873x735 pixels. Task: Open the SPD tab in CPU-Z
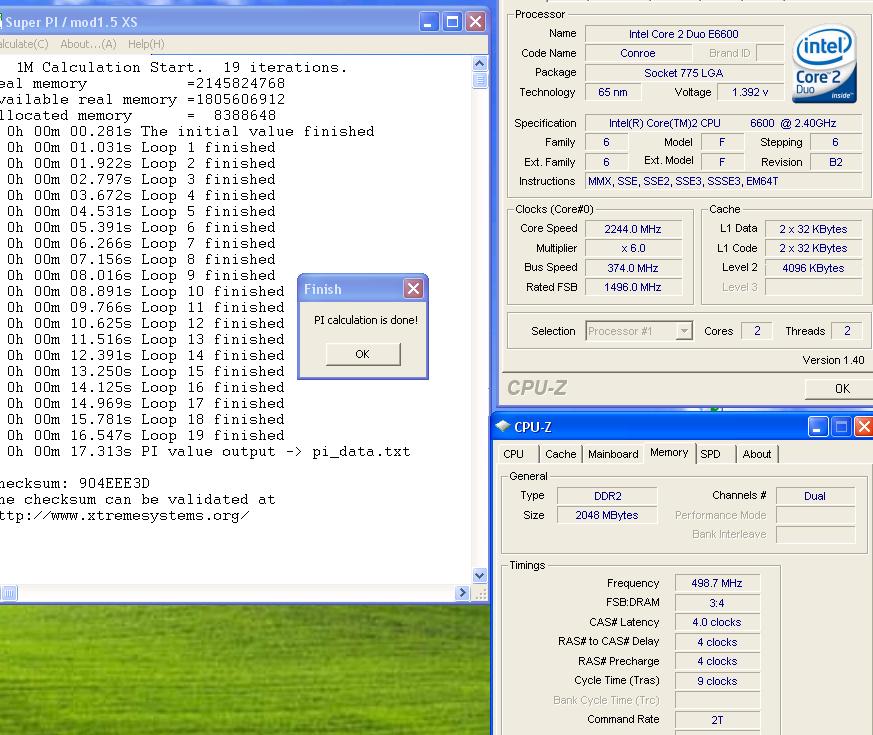point(710,454)
